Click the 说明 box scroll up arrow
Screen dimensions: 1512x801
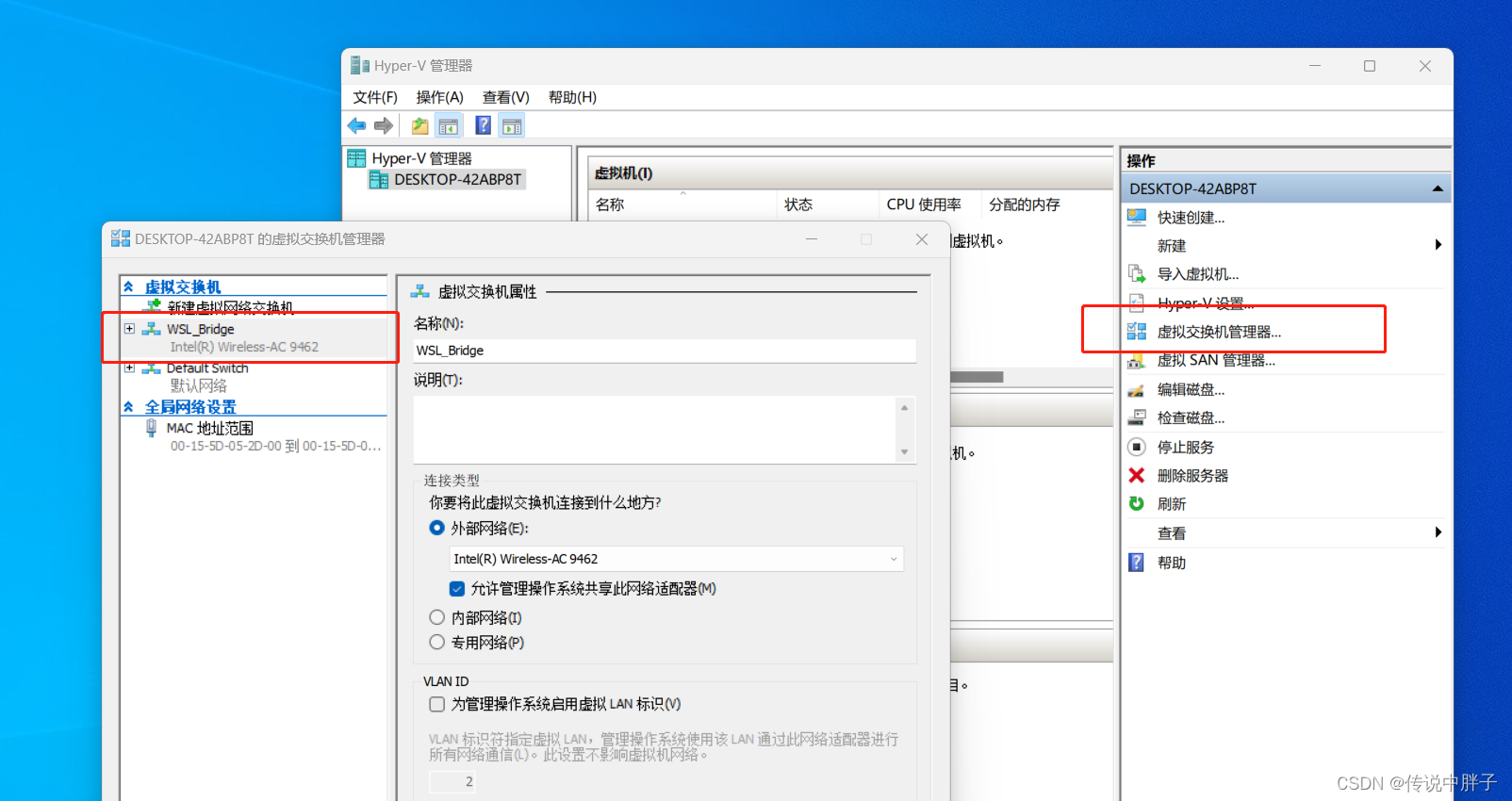tap(904, 407)
